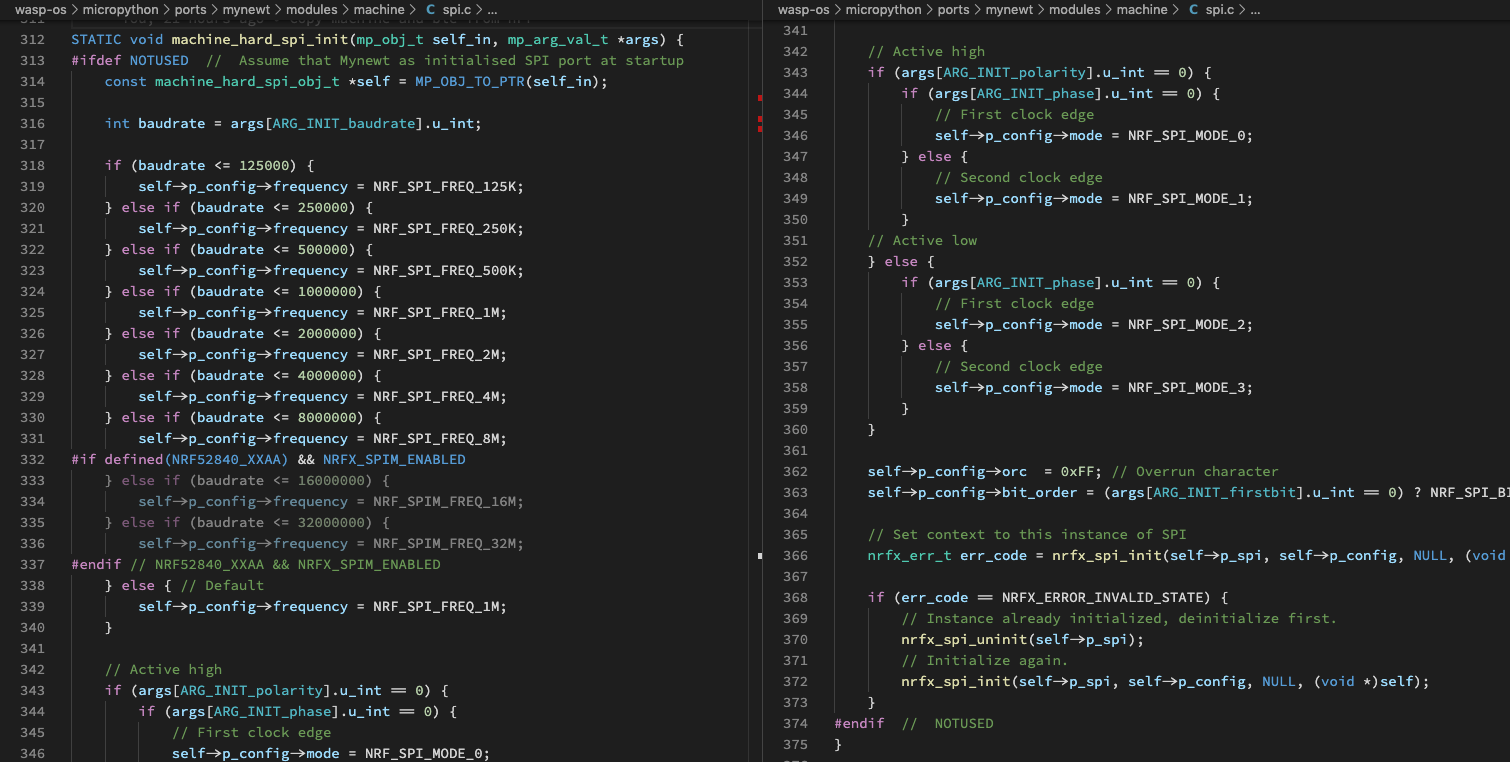Click NRF_SPI_MODE_3 on line 358

(1190, 388)
